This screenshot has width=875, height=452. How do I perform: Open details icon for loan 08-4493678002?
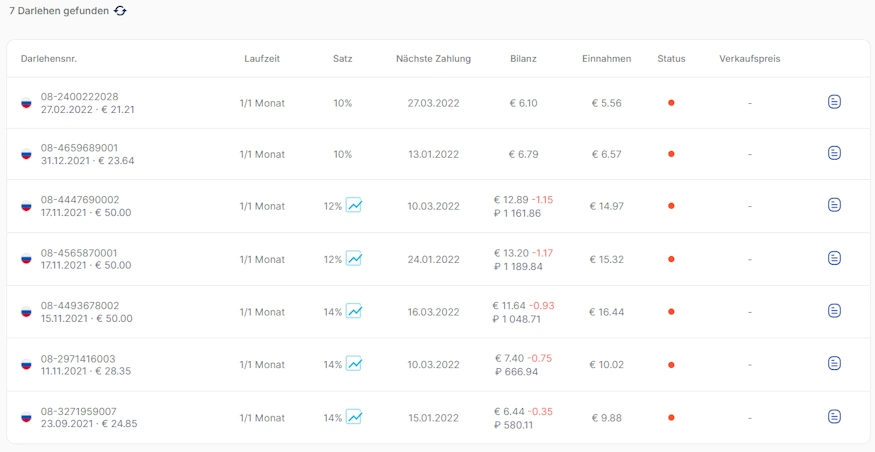click(x=834, y=311)
